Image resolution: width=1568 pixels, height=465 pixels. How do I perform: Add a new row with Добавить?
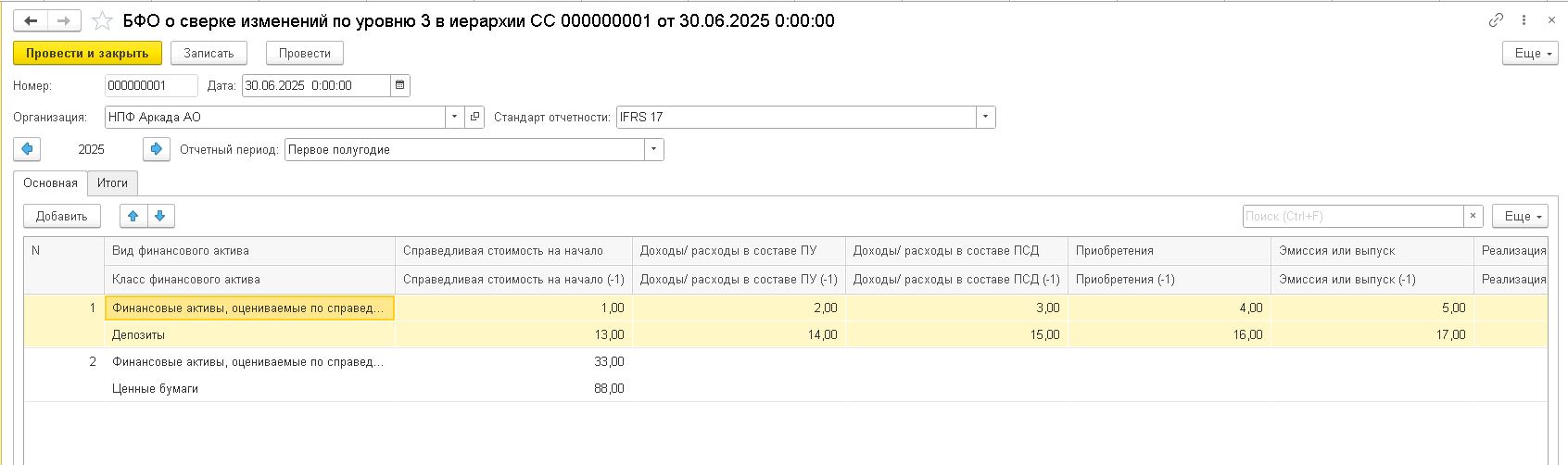click(61, 216)
